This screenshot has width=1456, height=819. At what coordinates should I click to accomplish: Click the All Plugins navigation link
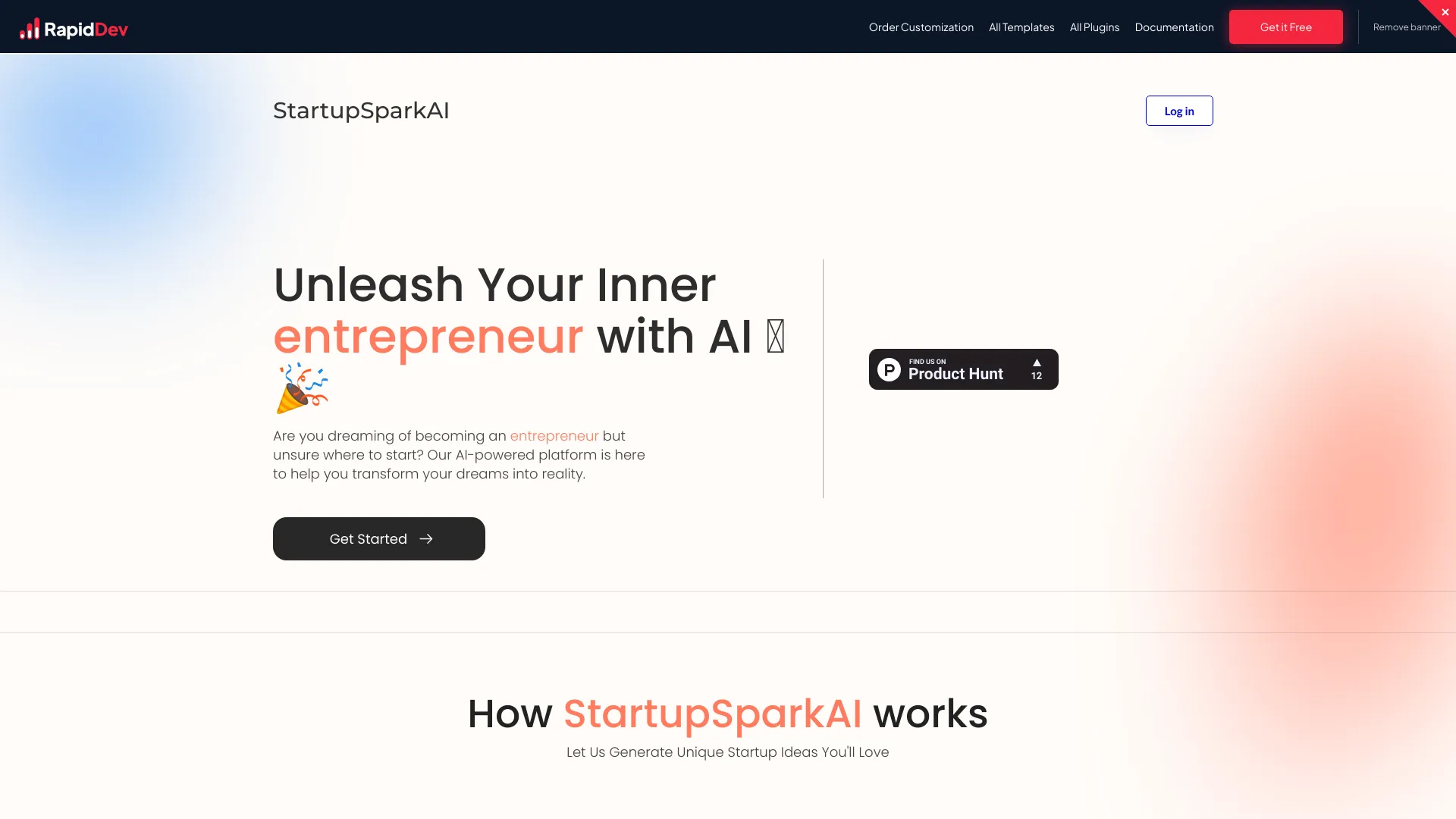1094,26
